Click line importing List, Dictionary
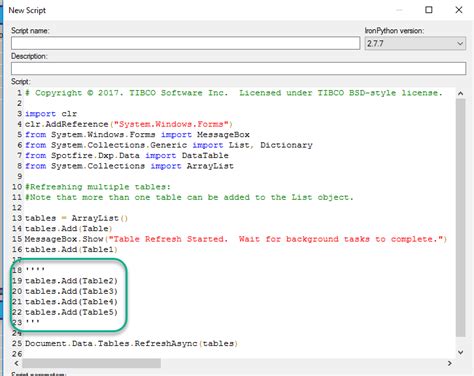474x376 pixels. [169, 145]
